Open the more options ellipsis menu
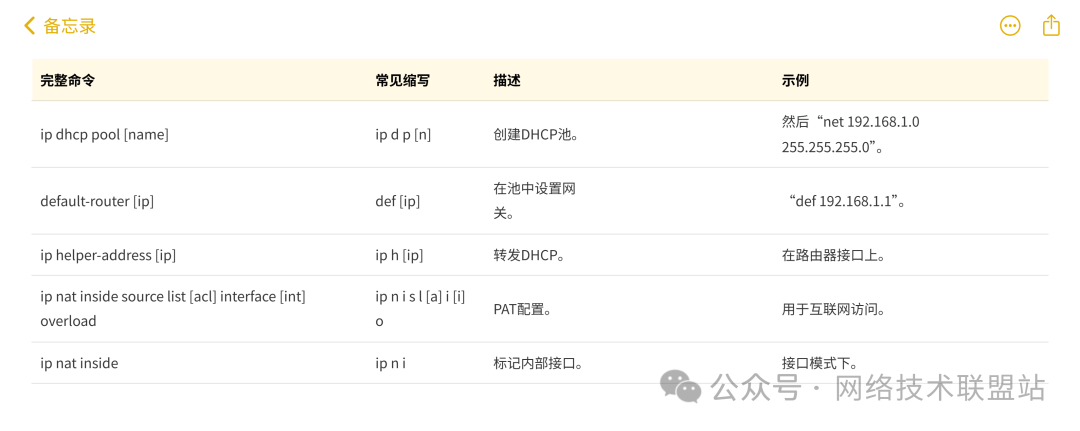This screenshot has height=431, width=1080. point(1010,26)
